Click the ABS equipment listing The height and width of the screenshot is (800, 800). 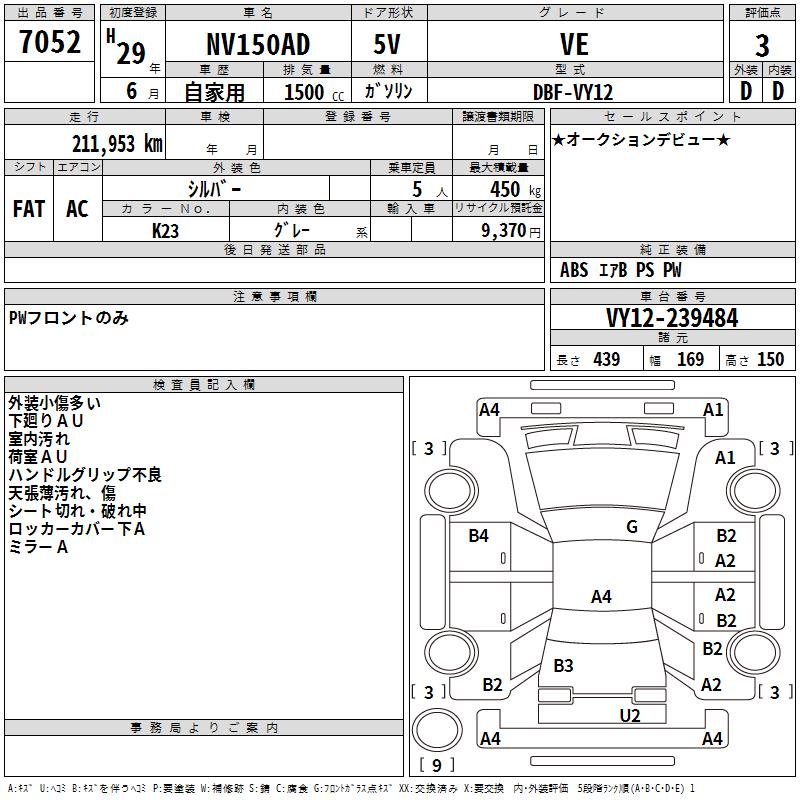(574, 270)
